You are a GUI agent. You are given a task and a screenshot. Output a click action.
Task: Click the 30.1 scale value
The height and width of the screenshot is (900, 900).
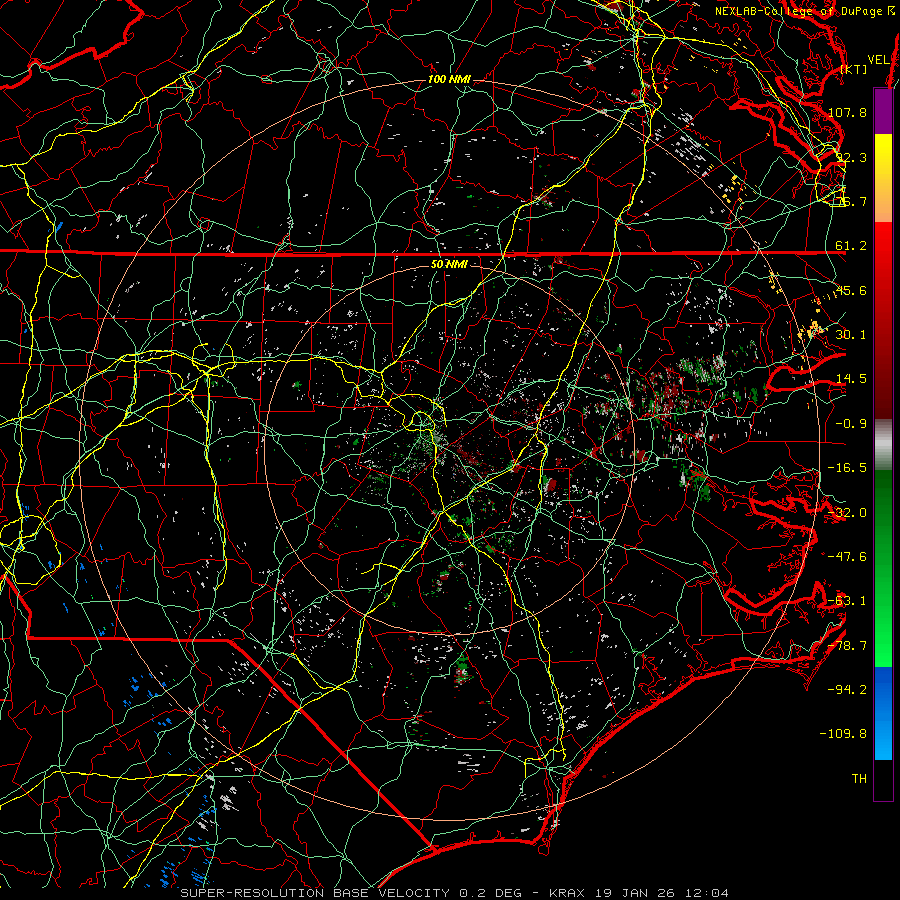coord(851,335)
